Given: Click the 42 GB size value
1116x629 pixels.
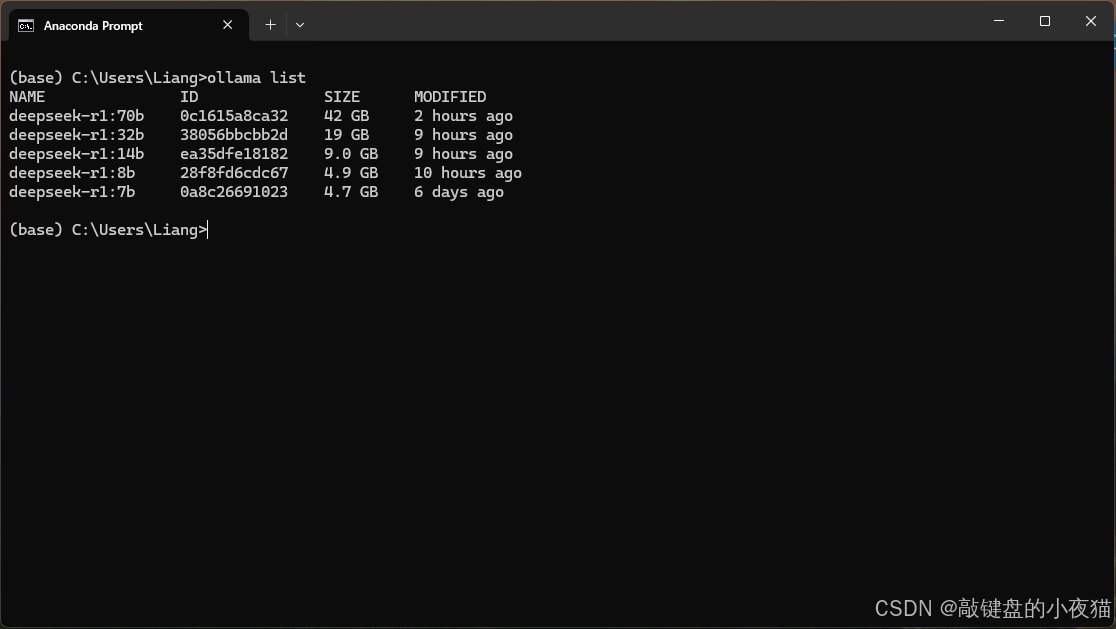Looking at the screenshot, I should point(347,116).
